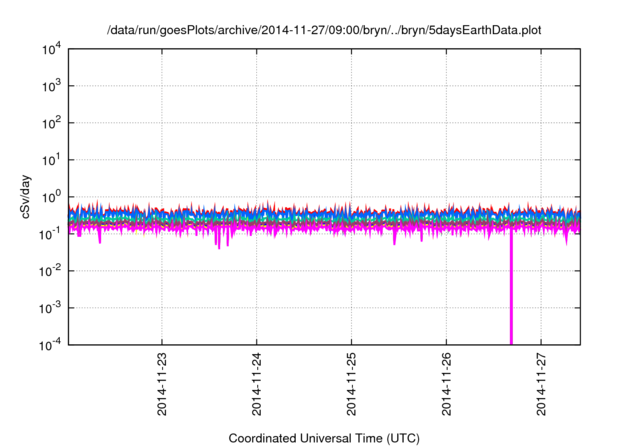Viewport: 640px width, 448px height.
Task: Click the 2014-11-25 date label
Action: (351, 384)
